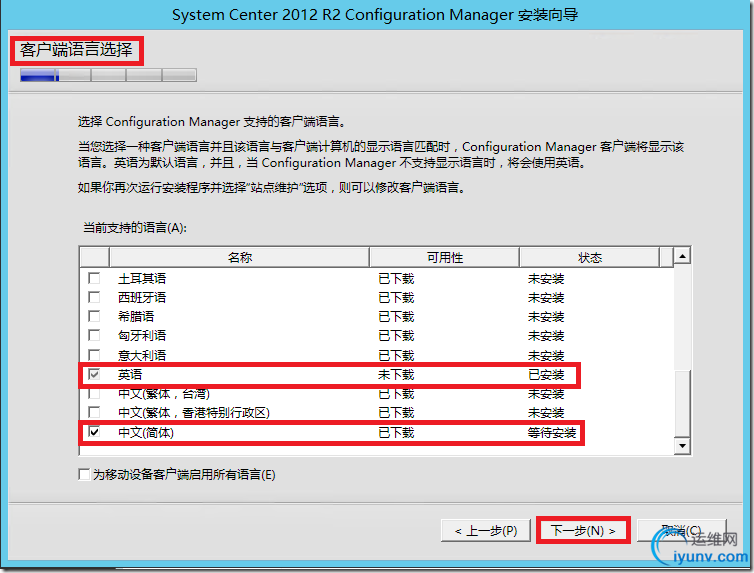Screen dimensions: 754x573
Task: Click the language list scroll up arrow
Action: click(682, 255)
